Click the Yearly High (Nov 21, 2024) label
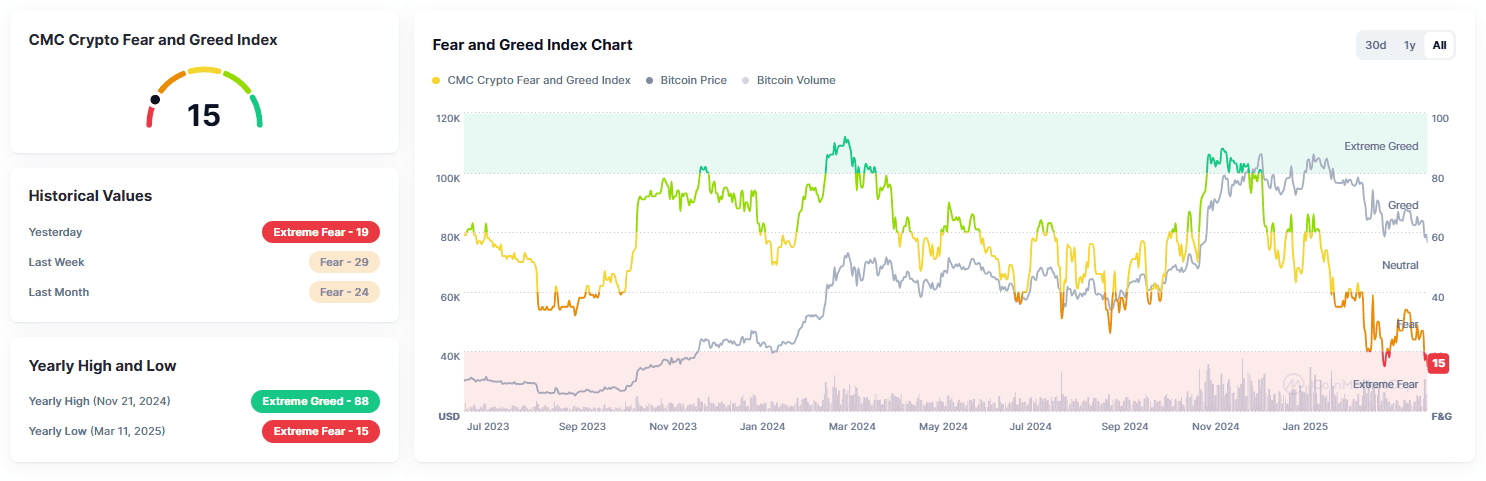1486x481 pixels. (x=99, y=401)
